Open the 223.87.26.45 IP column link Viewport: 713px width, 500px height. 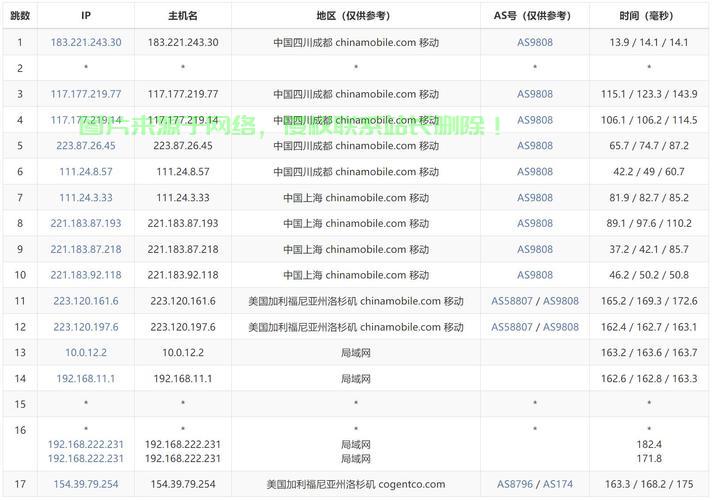tap(86, 146)
